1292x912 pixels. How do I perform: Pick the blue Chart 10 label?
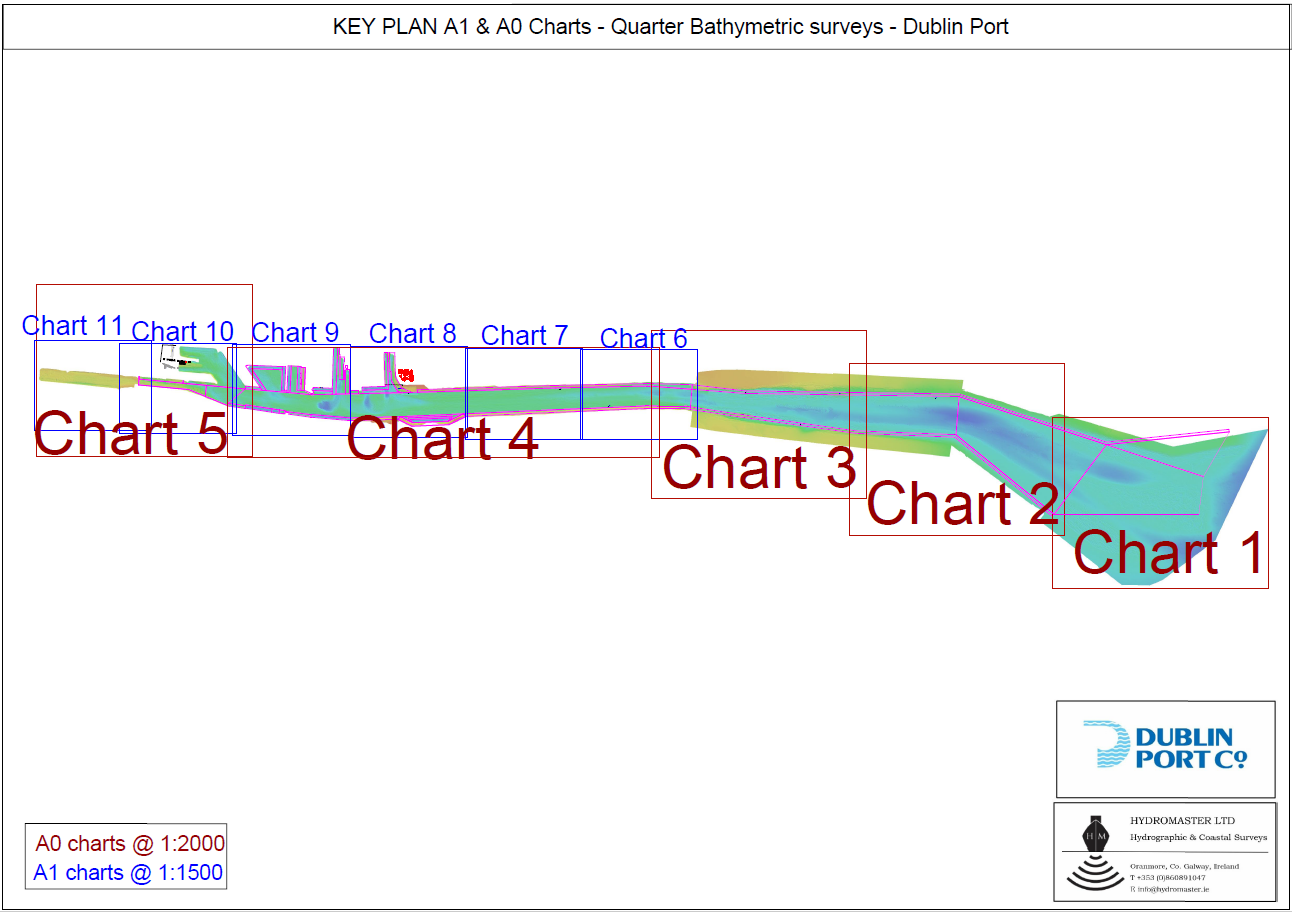(182, 331)
